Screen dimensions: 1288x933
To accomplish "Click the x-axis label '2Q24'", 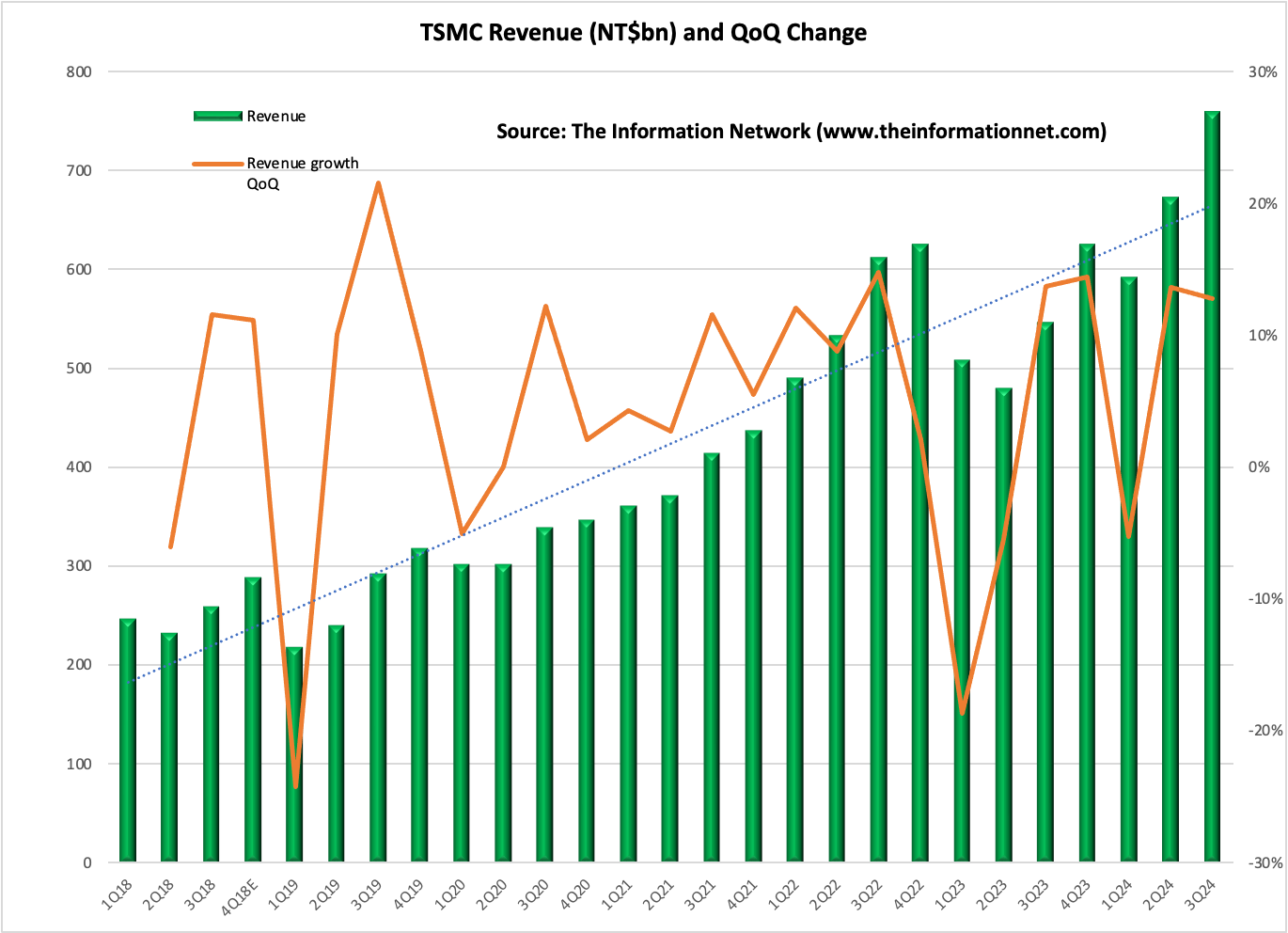I will click(1157, 892).
